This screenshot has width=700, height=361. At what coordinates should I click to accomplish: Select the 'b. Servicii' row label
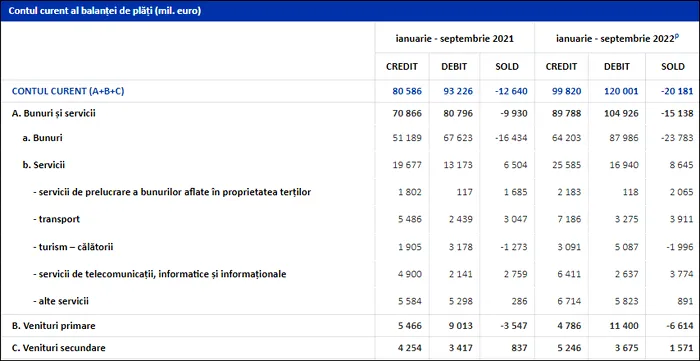tap(44, 165)
